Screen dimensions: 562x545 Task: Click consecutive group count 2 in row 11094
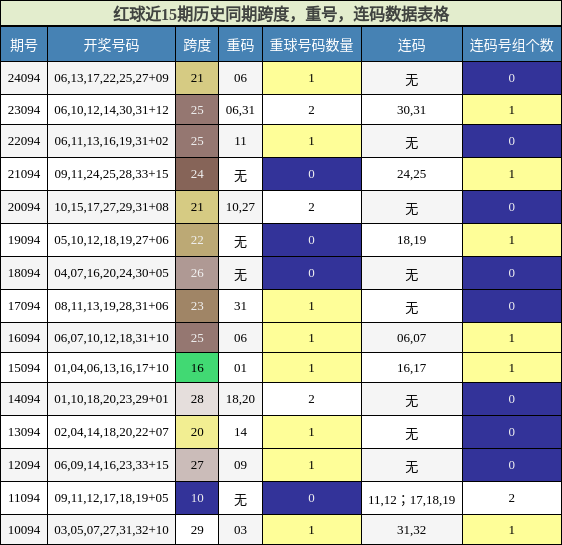click(511, 498)
